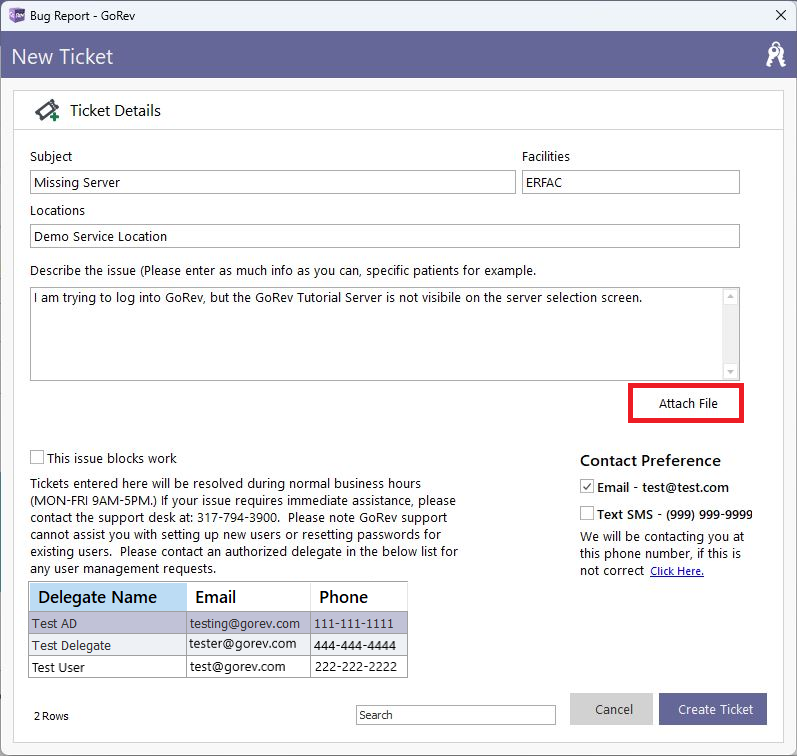Click into the issue description text box

(x=376, y=334)
